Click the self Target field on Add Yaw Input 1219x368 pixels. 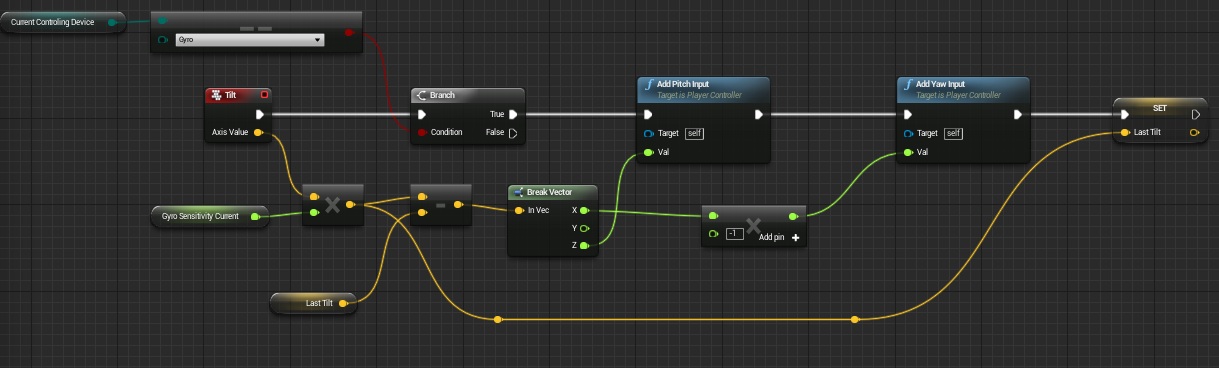pos(954,133)
